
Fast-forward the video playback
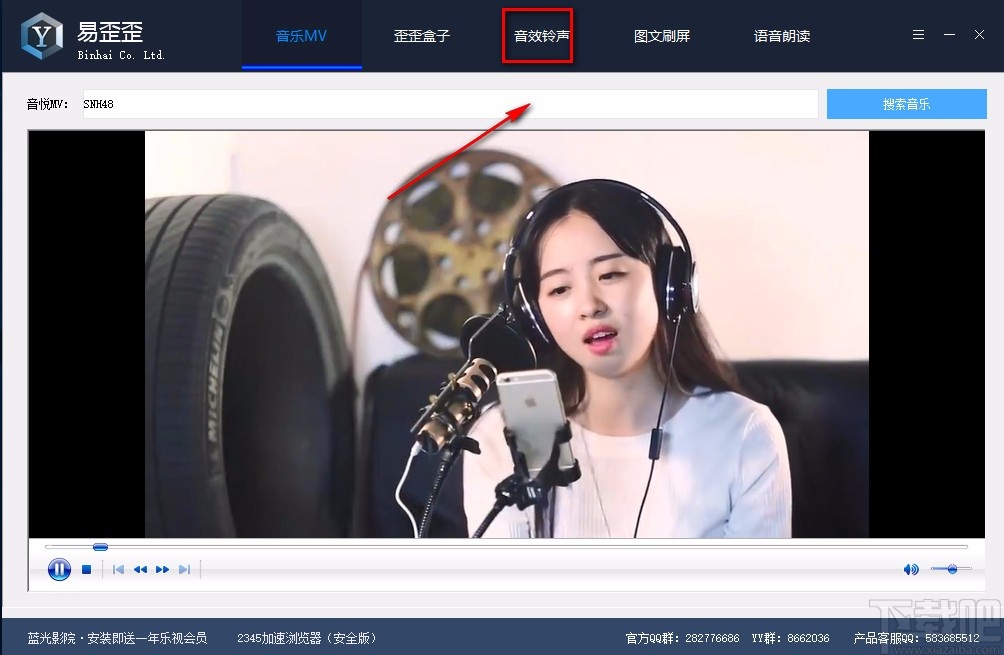[163, 569]
